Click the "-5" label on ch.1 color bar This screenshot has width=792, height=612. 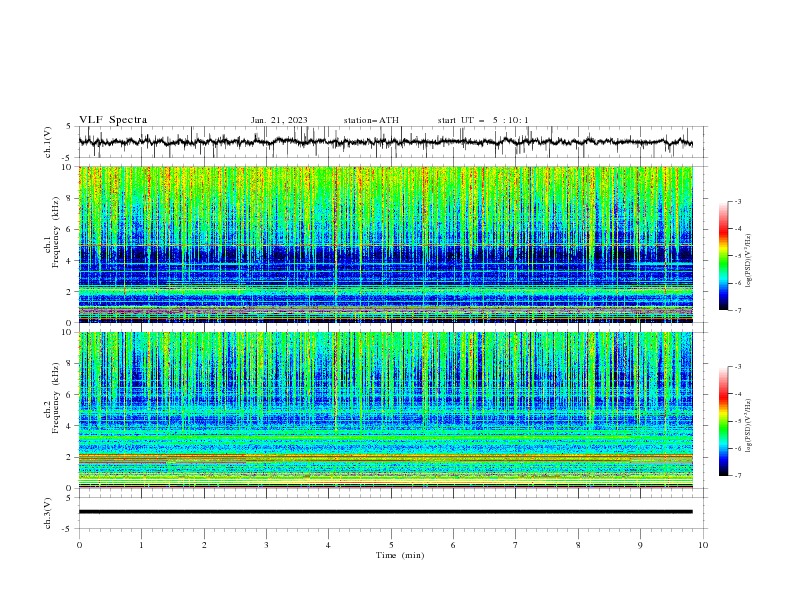pyautogui.click(x=738, y=256)
